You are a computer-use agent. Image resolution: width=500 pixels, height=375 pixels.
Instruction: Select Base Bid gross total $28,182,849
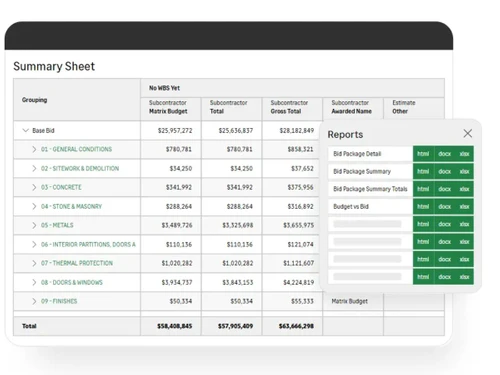(x=297, y=130)
